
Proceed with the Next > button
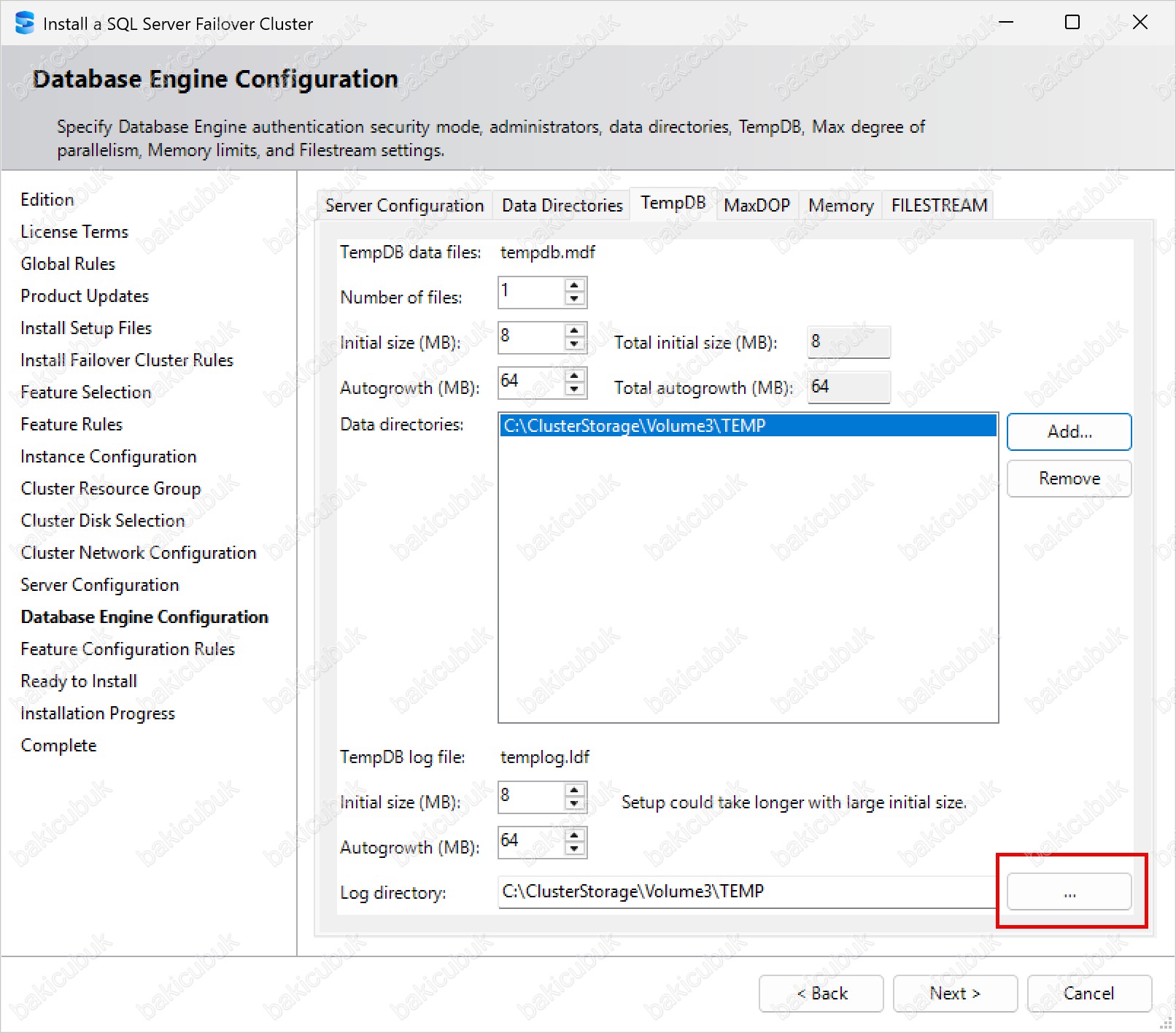[x=955, y=994]
